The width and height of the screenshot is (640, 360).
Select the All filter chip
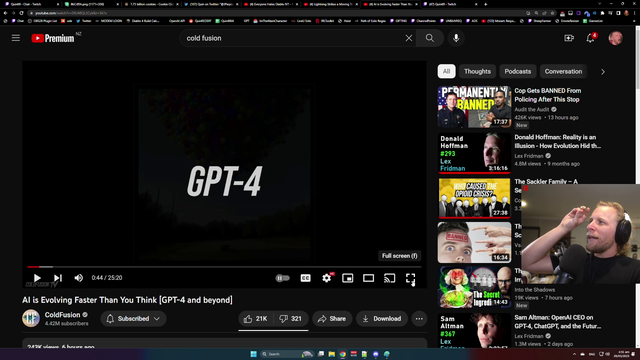click(x=446, y=71)
